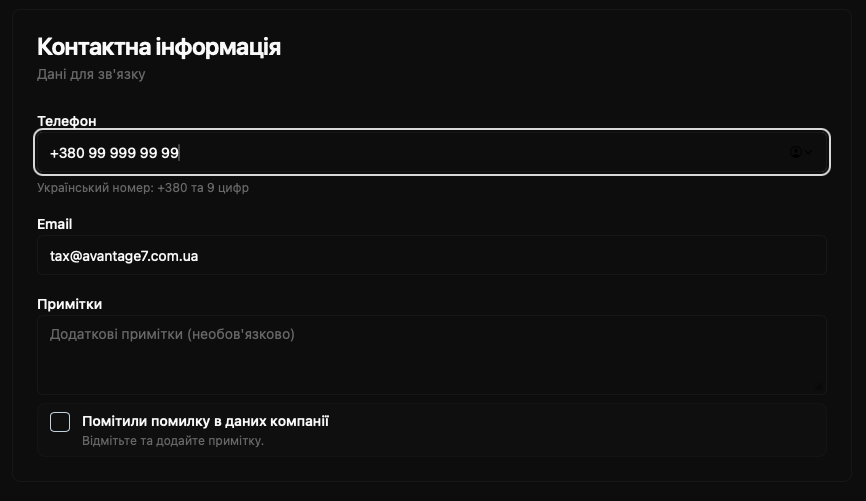The width and height of the screenshot is (866, 501).
Task: Click the "Email" field label
Action: click(x=55, y=224)
